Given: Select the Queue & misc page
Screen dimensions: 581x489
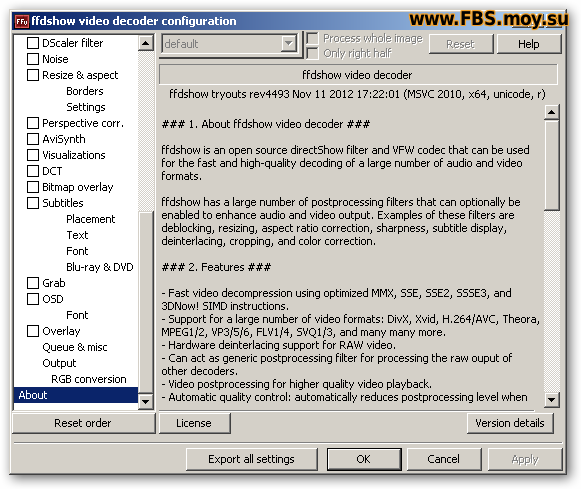Looking at the screenshot, I should (x=75, y=347).
